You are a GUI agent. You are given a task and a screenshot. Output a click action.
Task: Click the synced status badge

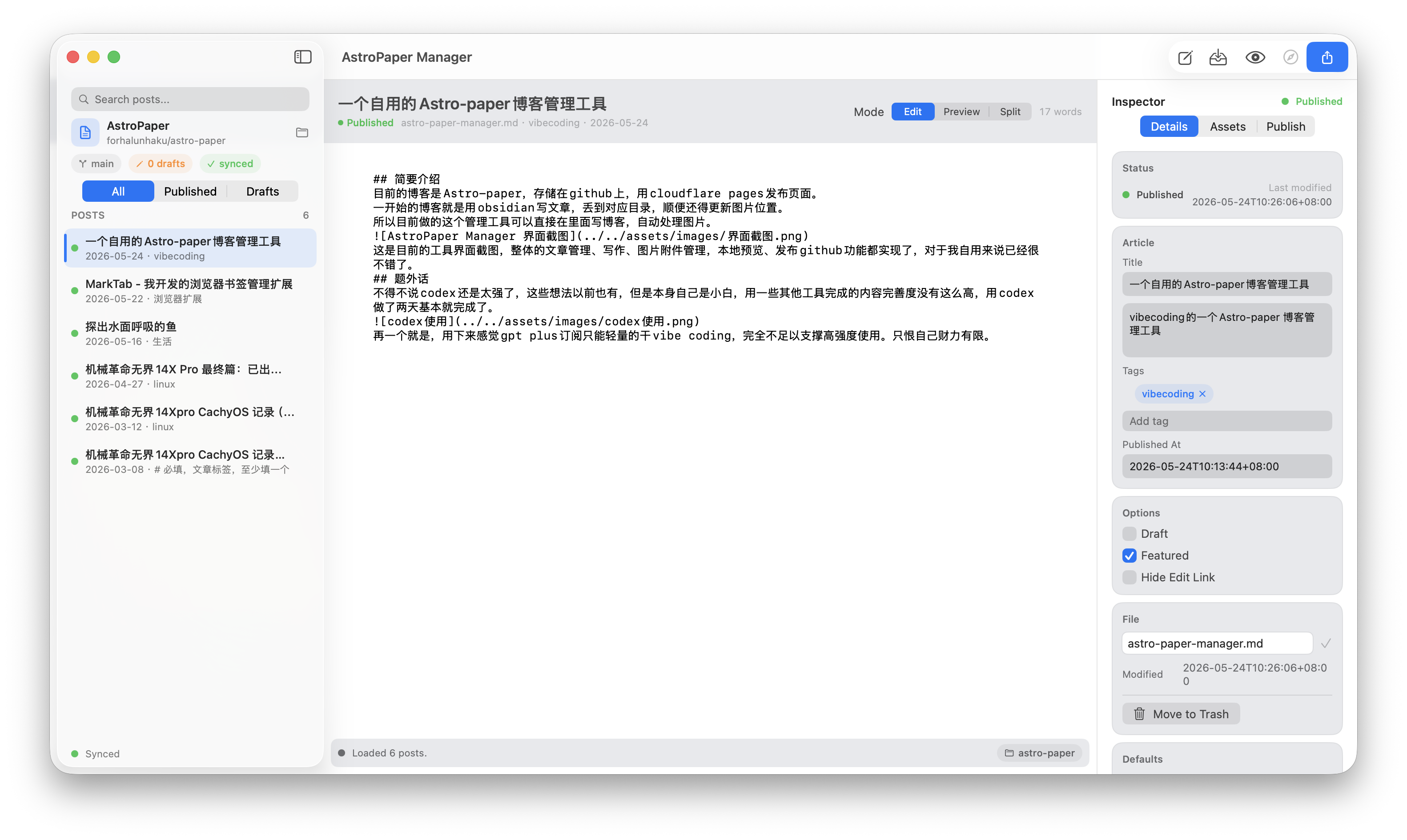point(230,164)
